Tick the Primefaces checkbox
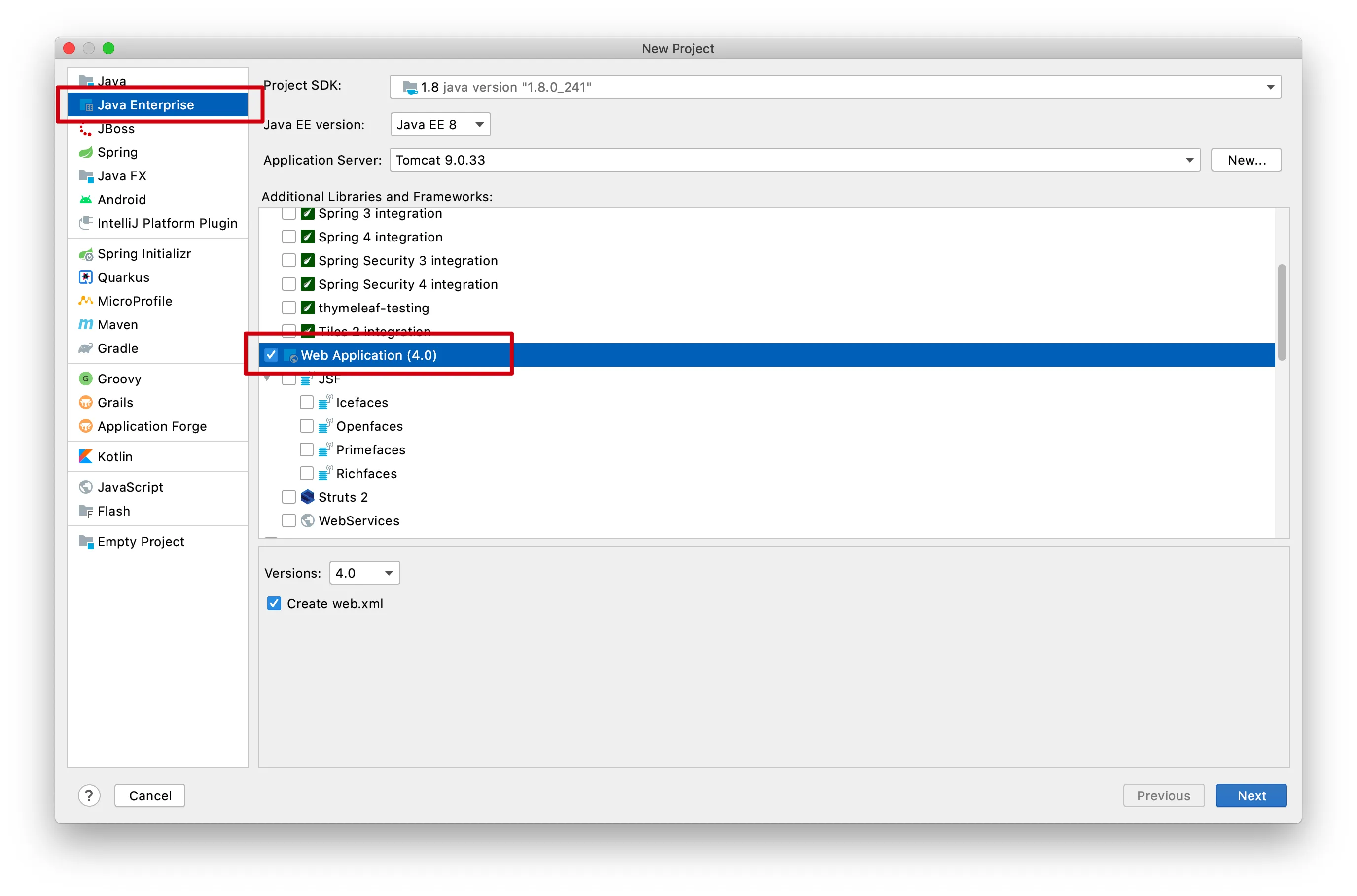Viewport: 1357px width, 896px height. click(306, 449)
